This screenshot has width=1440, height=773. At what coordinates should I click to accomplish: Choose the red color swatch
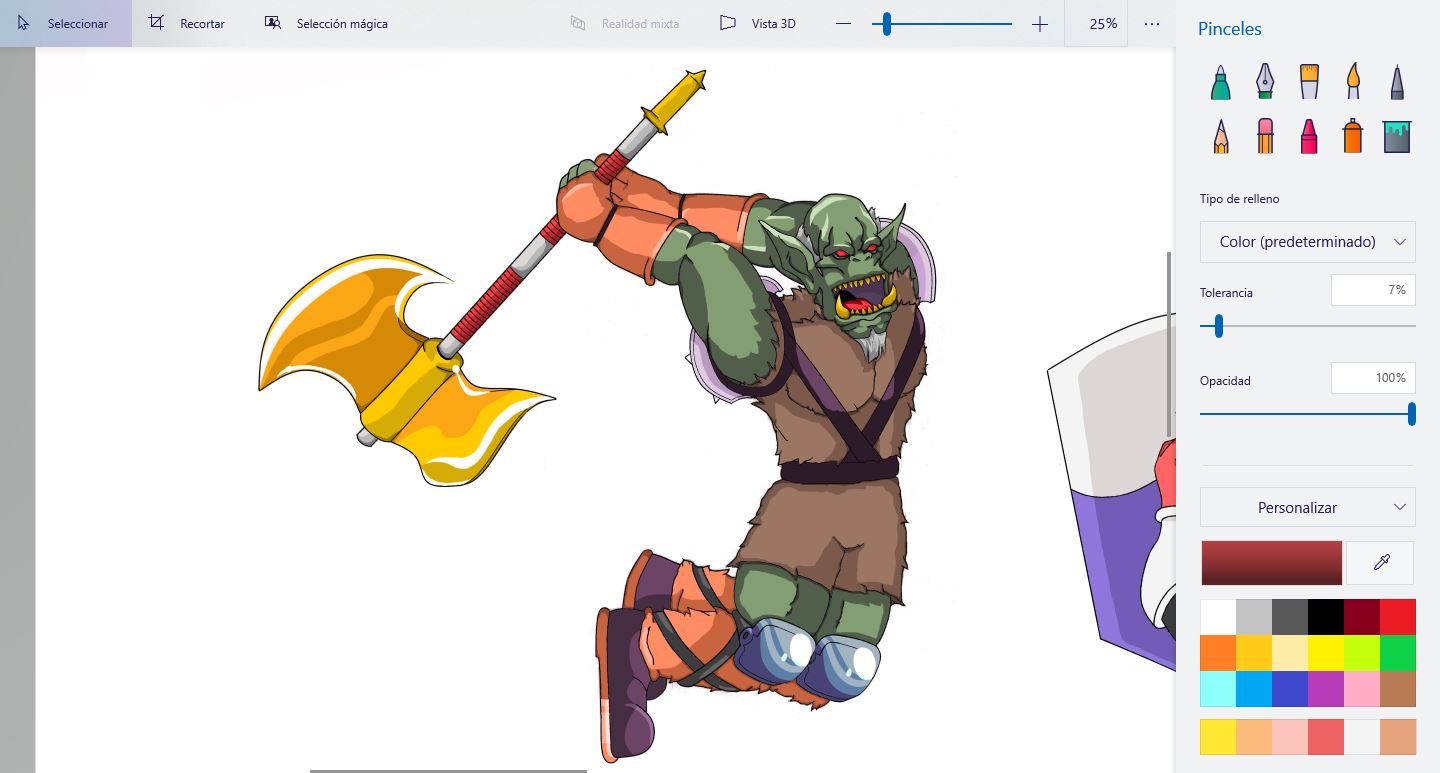pyautogui.click(x=1398, y=617)
